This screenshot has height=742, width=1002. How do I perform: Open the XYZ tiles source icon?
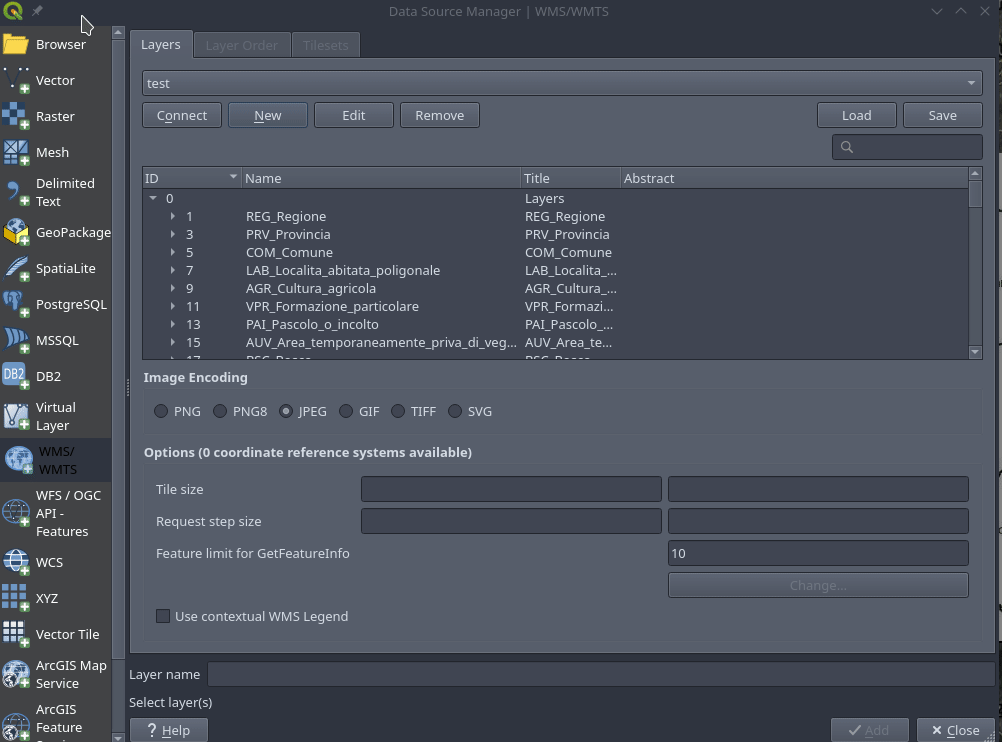[x=15, y=598]
